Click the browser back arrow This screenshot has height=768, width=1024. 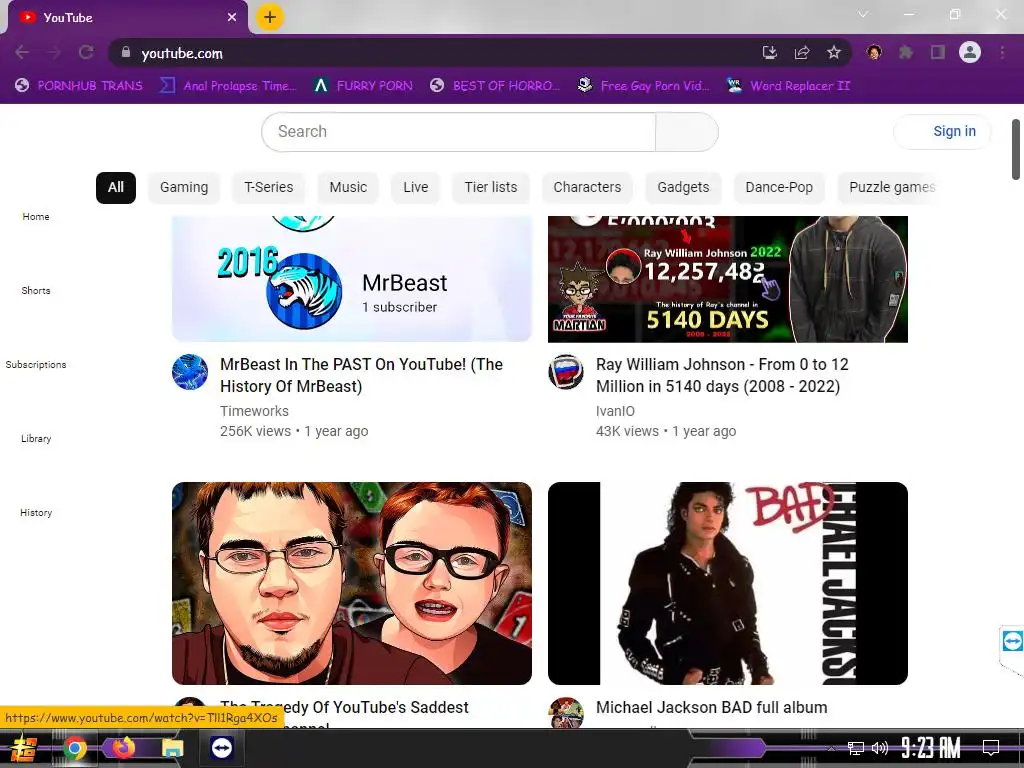click(22, 53)
